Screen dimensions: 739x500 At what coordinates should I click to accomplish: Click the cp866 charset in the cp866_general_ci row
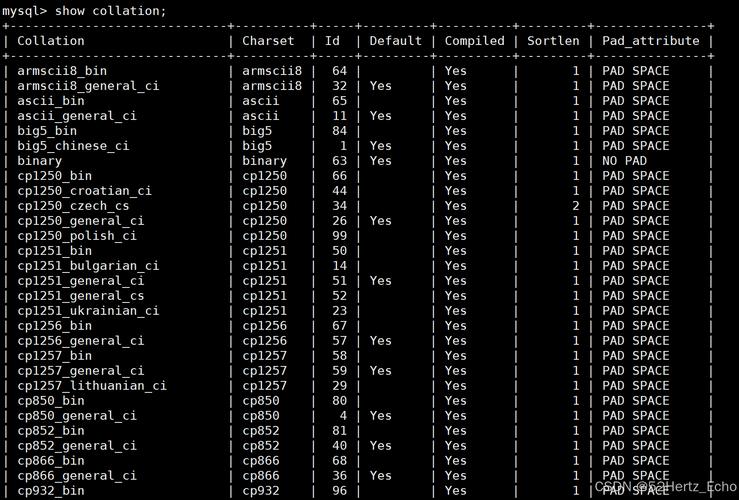(x=261, y=476)
